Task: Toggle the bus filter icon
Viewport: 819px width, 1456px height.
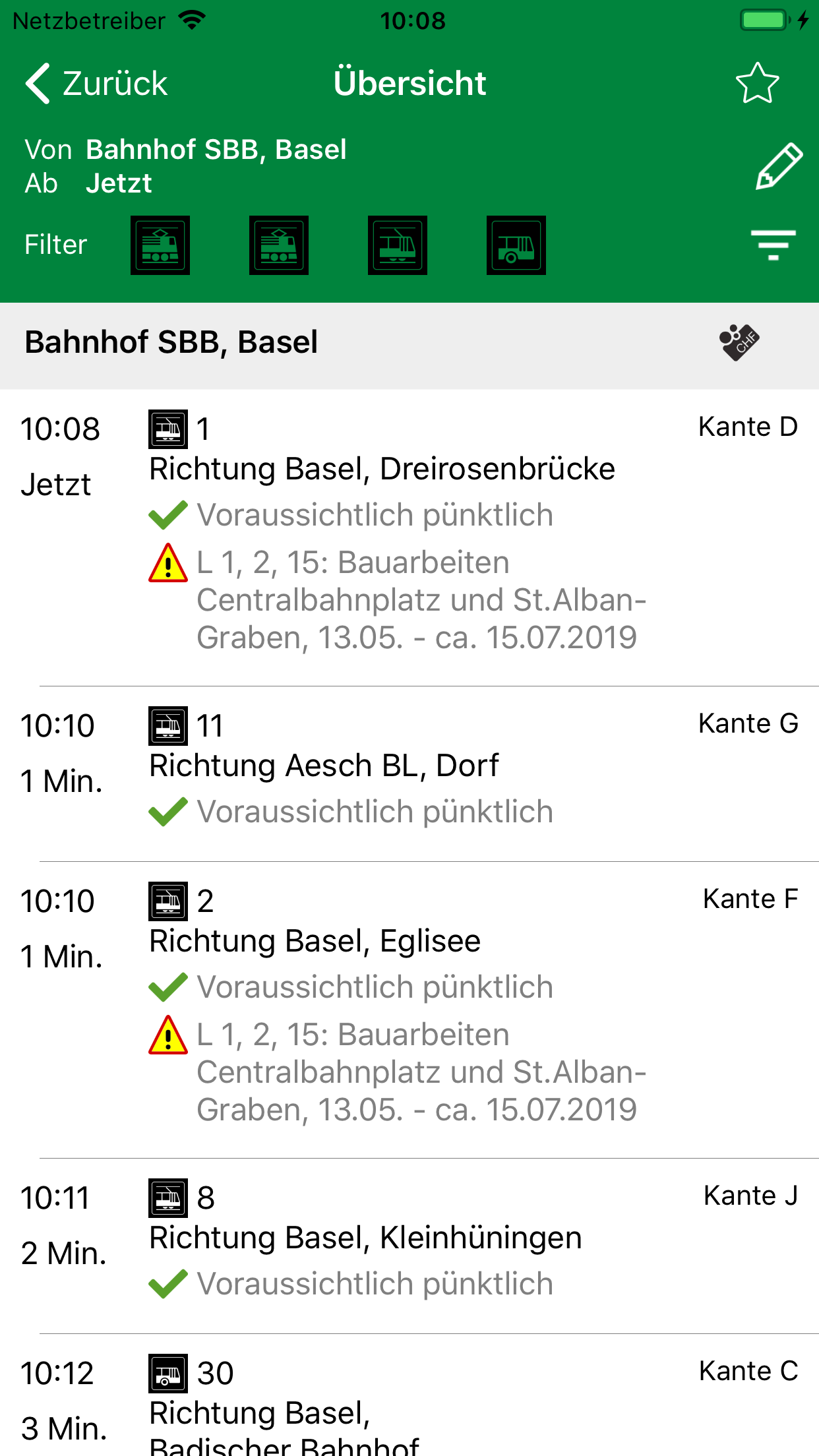Action: tap(516, 245)
